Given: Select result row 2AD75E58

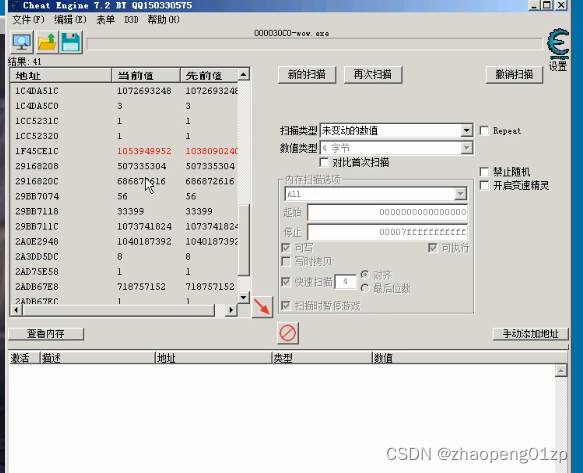Looking at the screenshot, I should point(124,272).
